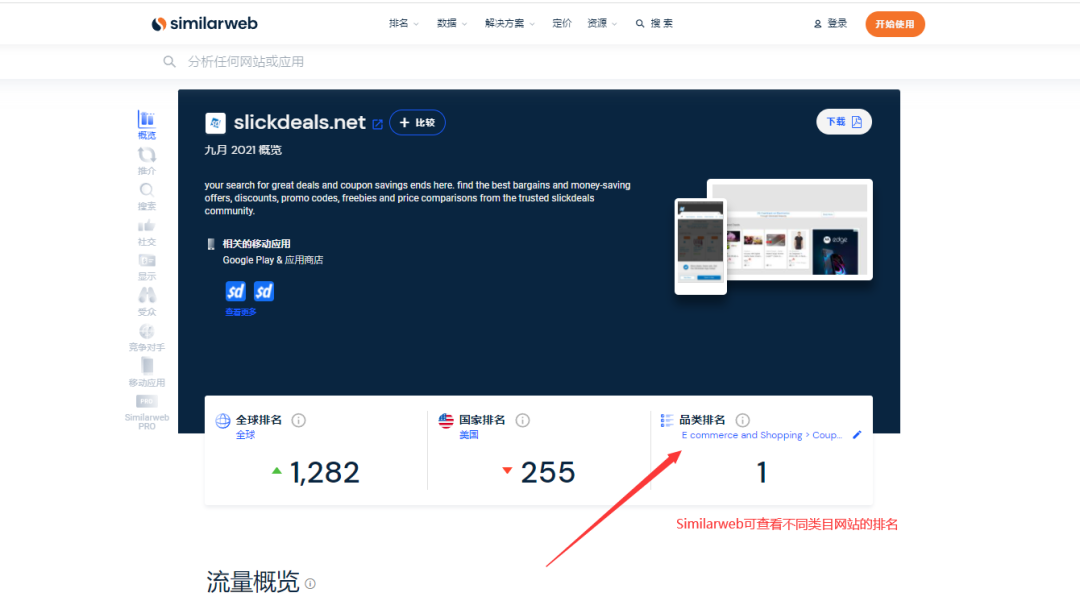Focus the 分析任何网站或应用 search field
The height and width of the screenshot is (601, 1080).
pos(482,62)
